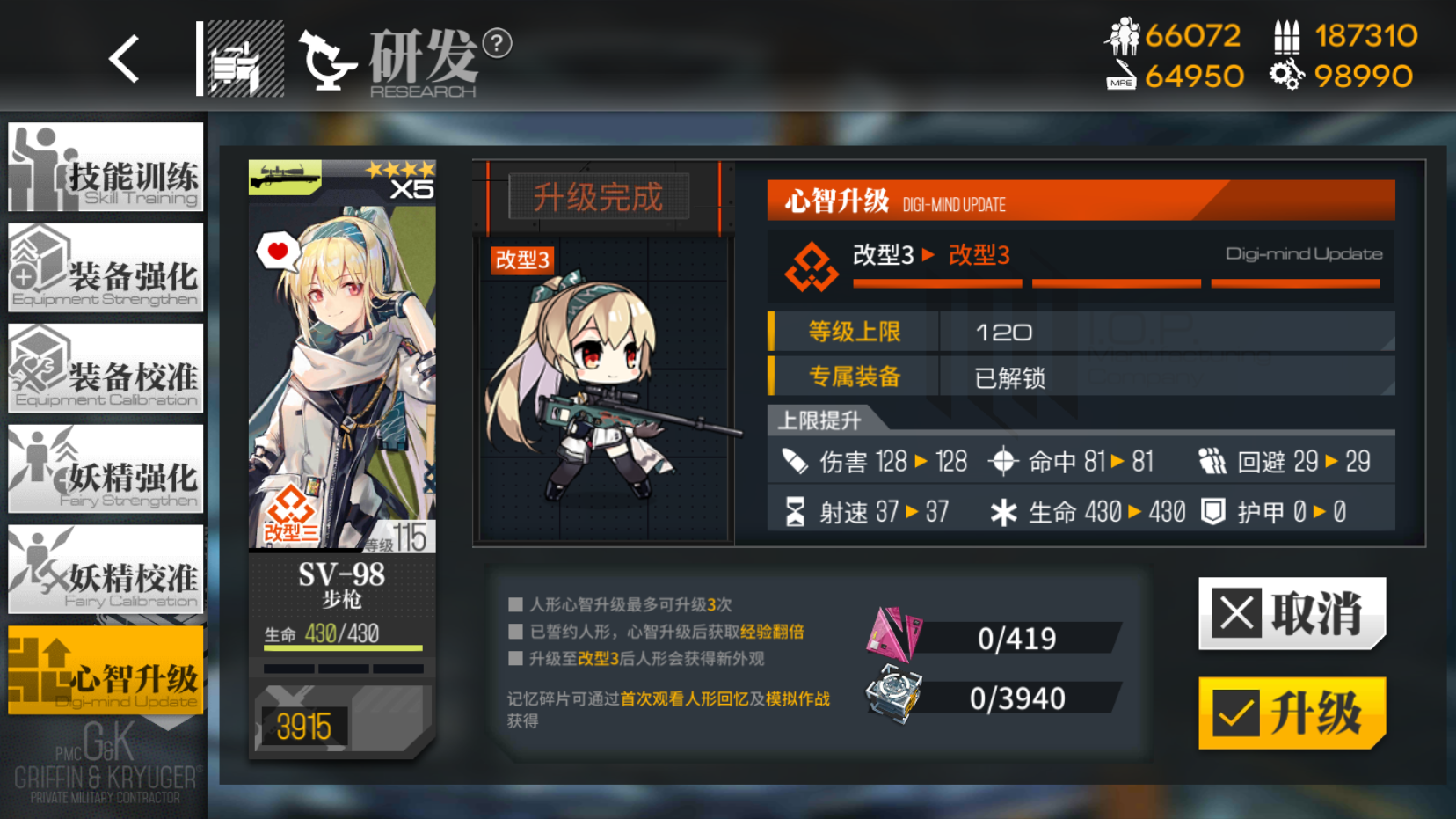
Task: Click the pink memory fragment icon
Action: pos(893,633)
